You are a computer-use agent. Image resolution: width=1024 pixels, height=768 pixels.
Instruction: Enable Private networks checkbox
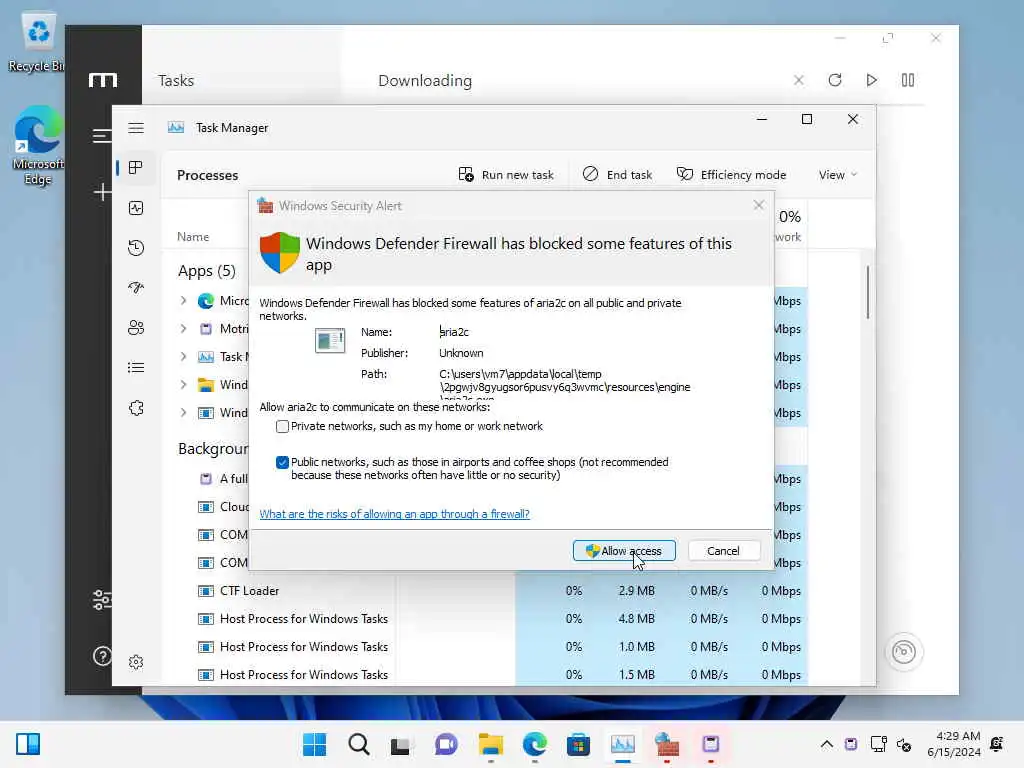click(x=282, y=426)
